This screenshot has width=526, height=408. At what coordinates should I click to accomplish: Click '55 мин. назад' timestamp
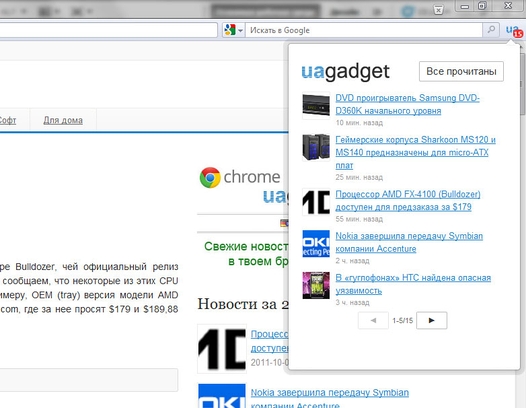click(359, 219)
